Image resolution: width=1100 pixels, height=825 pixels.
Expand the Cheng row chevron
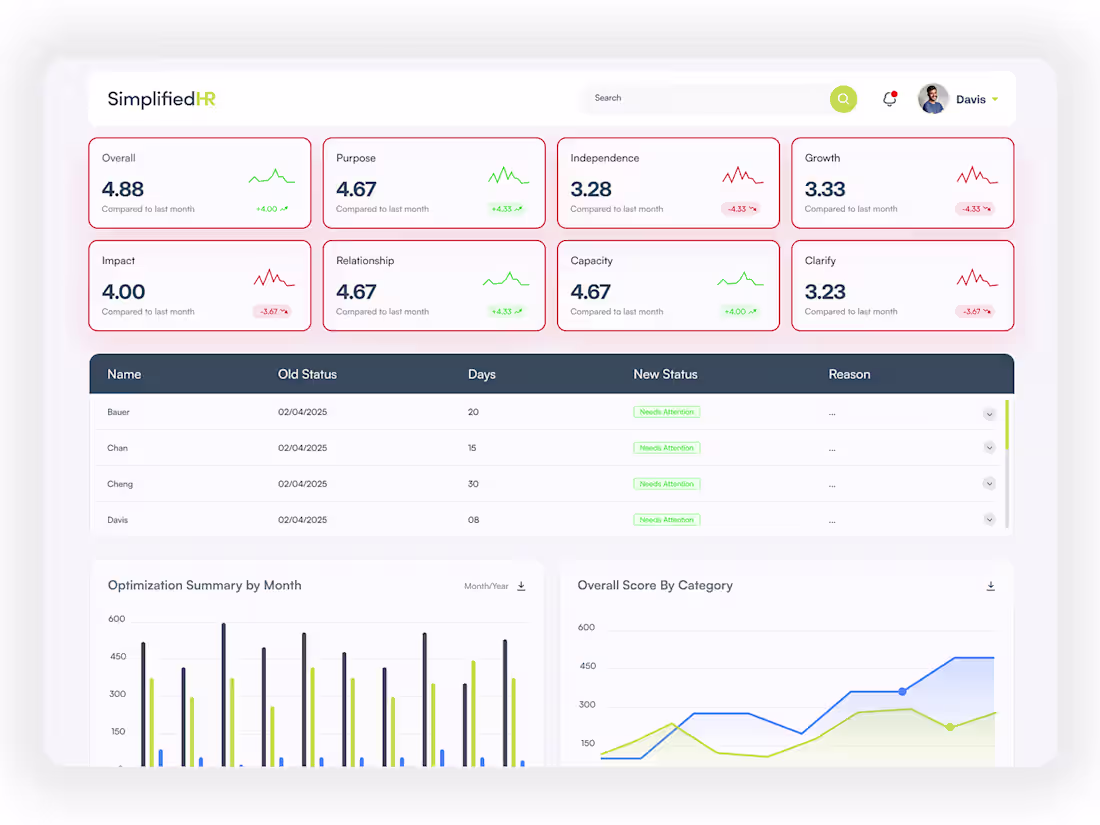(989, 483)
